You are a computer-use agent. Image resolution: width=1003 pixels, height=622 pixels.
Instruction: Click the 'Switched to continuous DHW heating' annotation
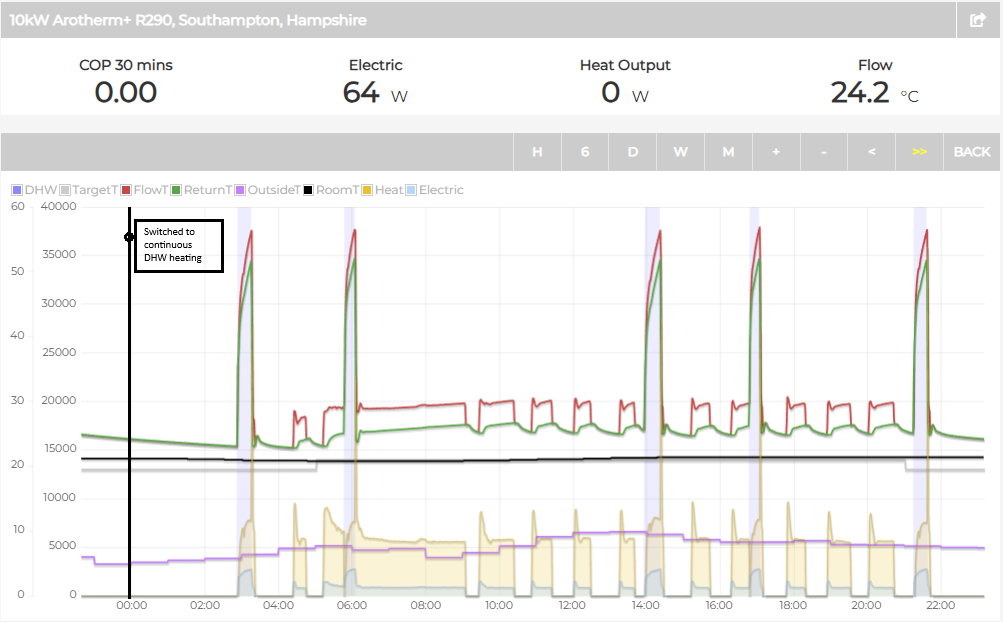[178, 245]
